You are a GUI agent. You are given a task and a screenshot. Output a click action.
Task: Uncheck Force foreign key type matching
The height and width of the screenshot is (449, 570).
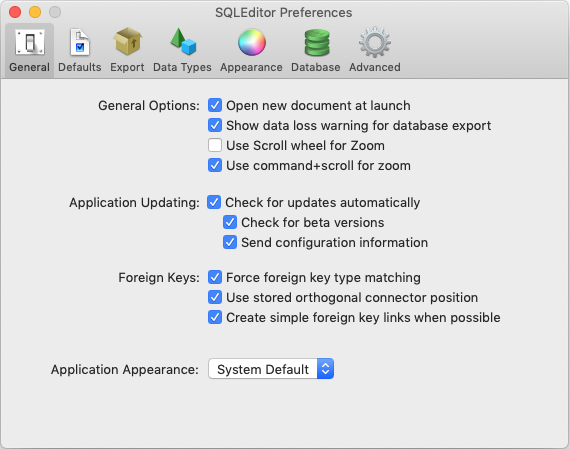pyautogui.click(x=215, y=277)
